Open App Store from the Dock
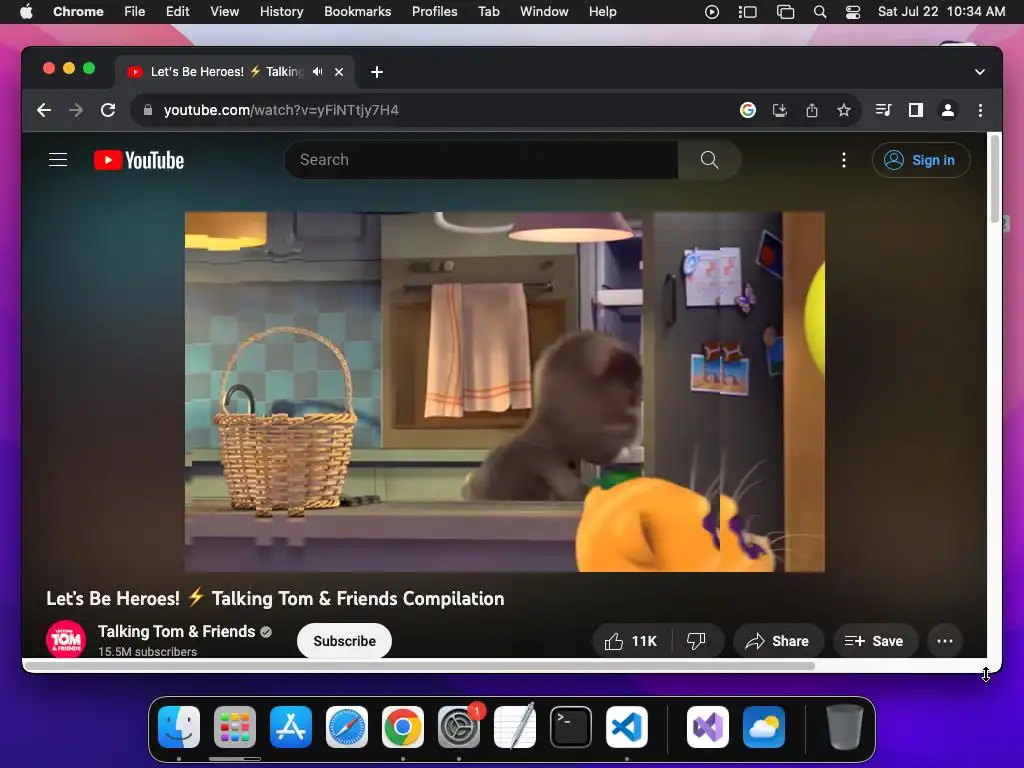 [291, 727]
